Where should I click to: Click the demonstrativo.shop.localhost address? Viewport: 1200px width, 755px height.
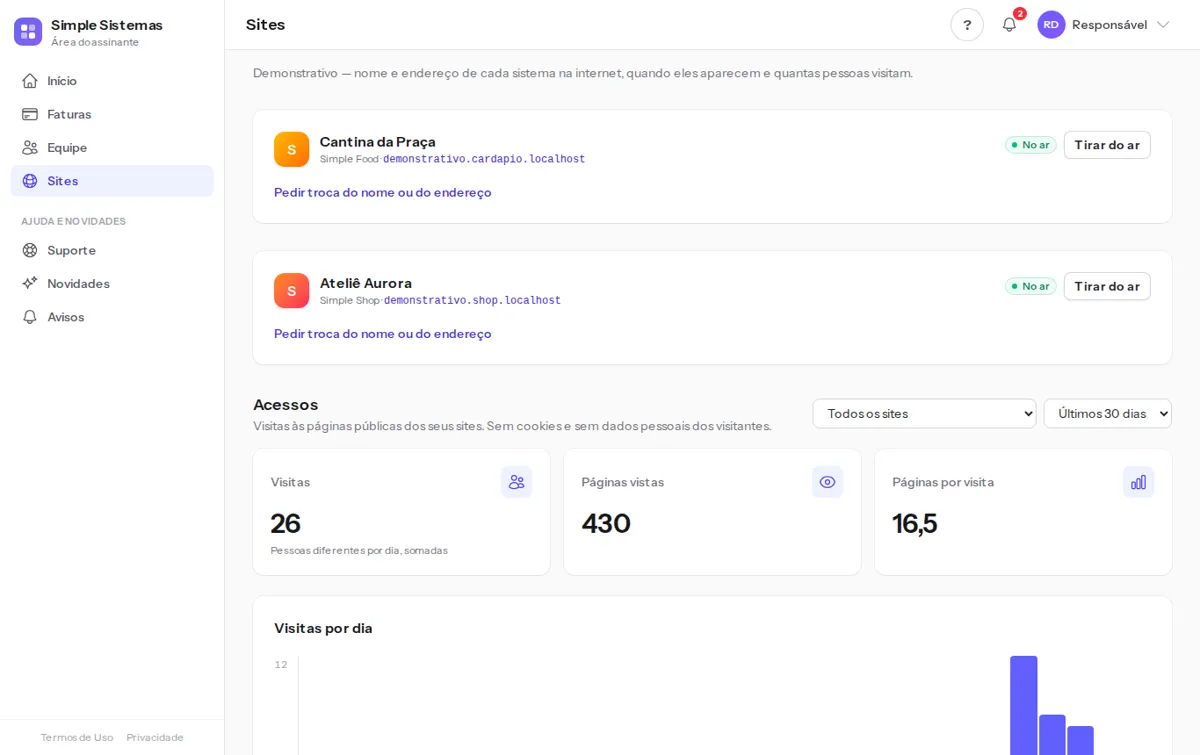click(x=472, y=301)
